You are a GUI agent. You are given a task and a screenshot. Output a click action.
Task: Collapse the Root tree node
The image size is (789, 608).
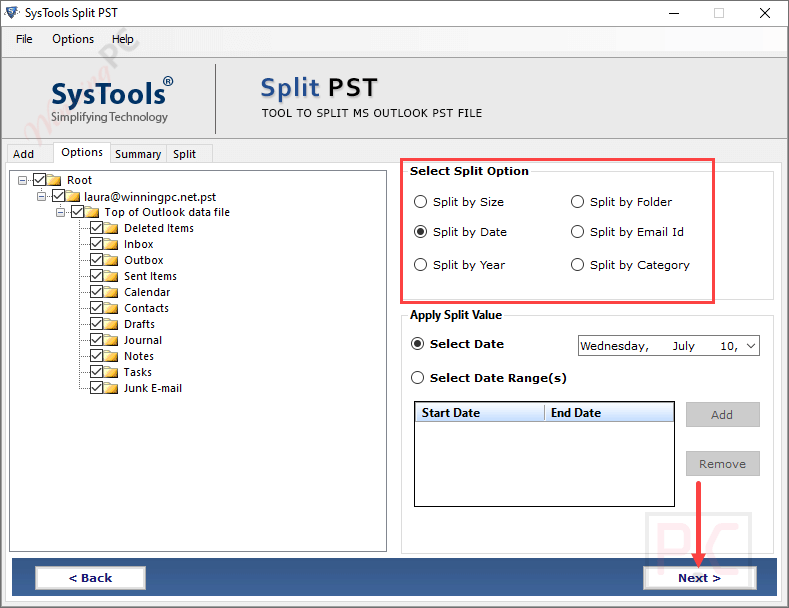click(22, 180)
